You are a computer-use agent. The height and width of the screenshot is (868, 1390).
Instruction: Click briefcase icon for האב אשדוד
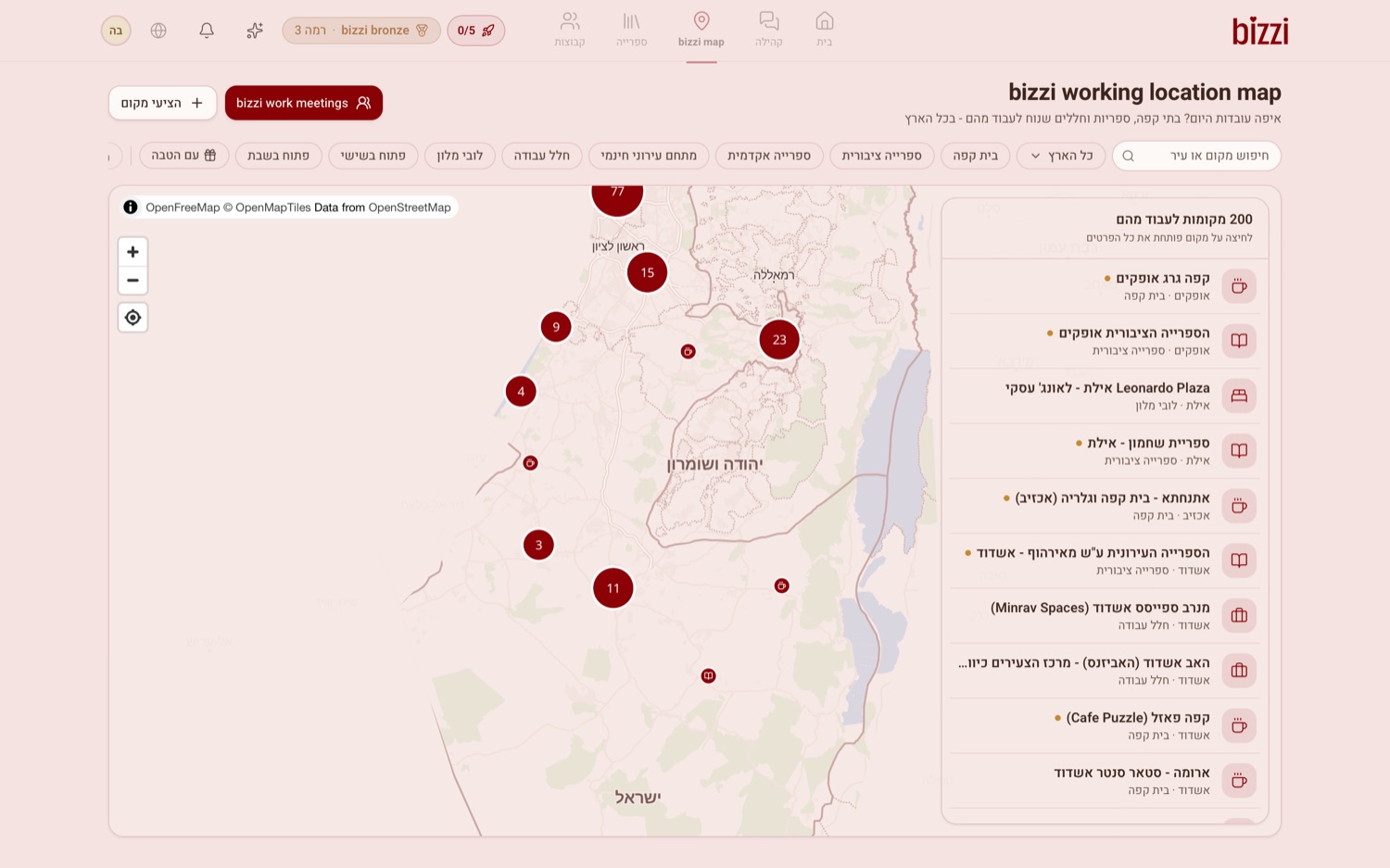tap(1239, 671)
